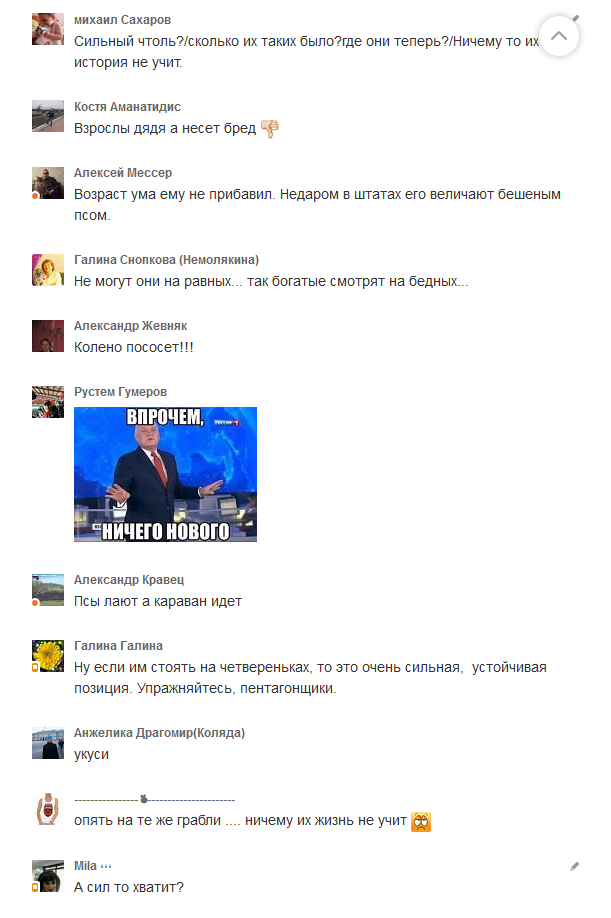
Task: Open Рустем Гумеров's avatar image
Action: click(47, 402)
